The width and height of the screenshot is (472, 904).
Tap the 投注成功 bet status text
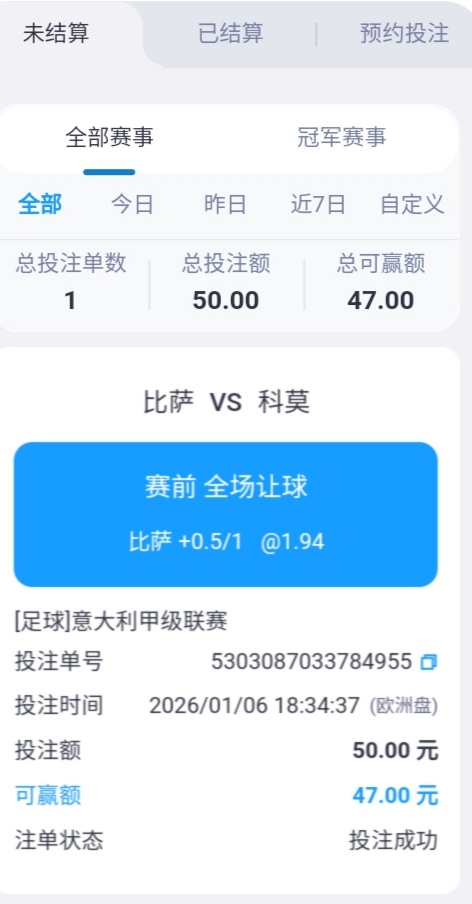393,841
